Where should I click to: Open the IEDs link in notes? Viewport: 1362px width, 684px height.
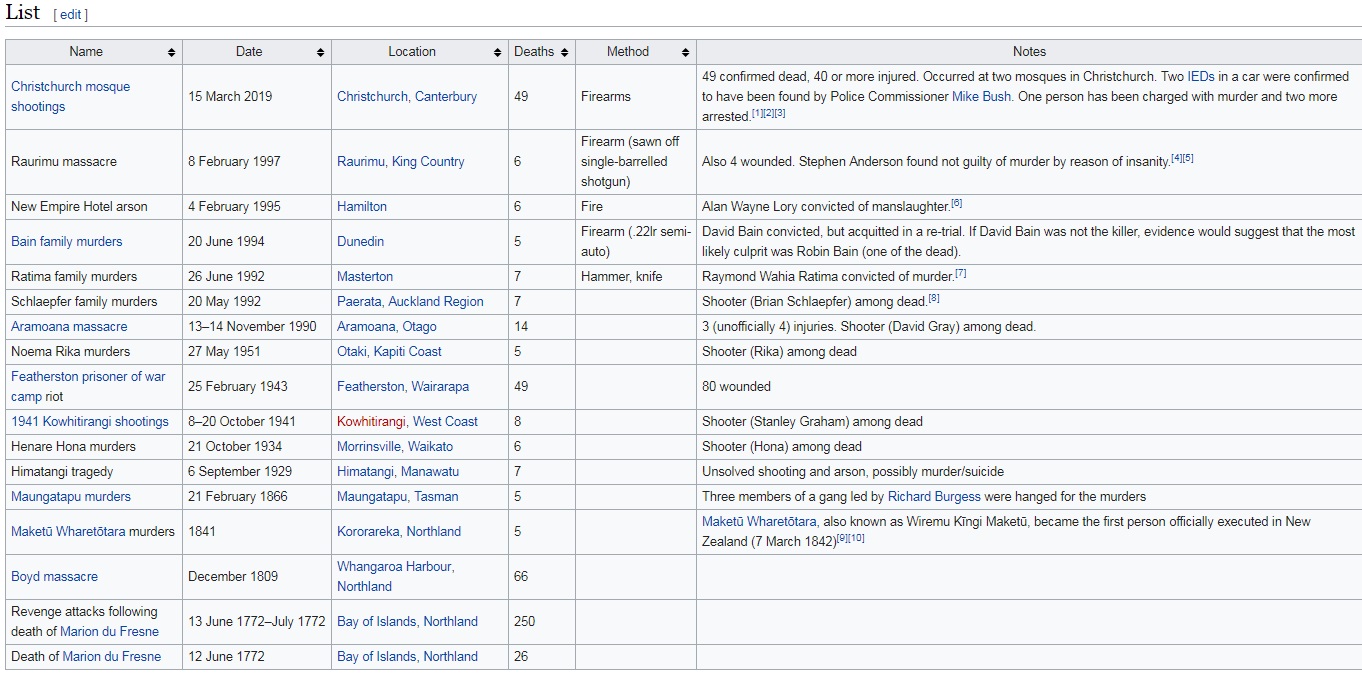pos(1200,76)
